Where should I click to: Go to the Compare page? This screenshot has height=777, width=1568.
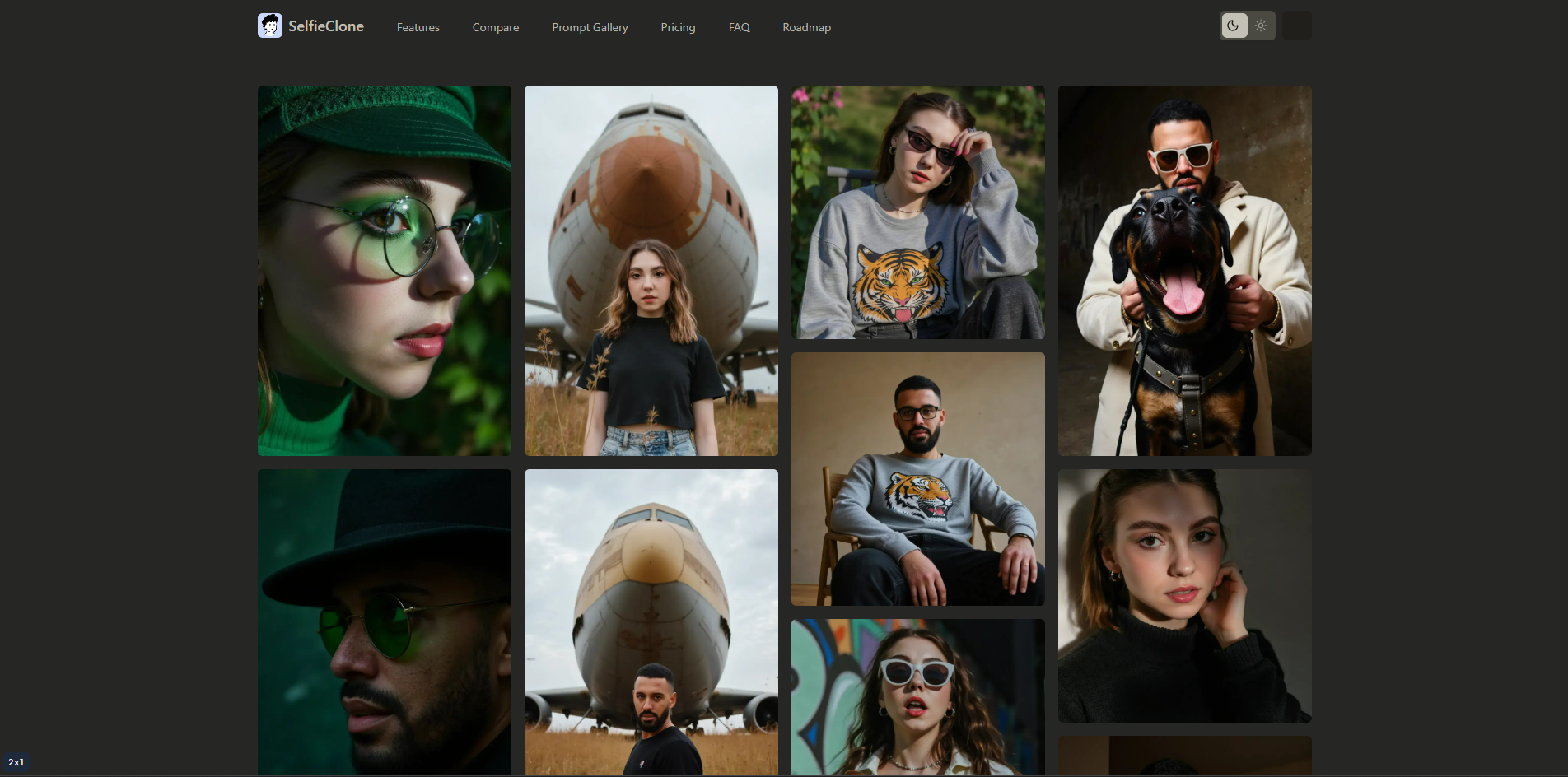click(x=495, y=27)
